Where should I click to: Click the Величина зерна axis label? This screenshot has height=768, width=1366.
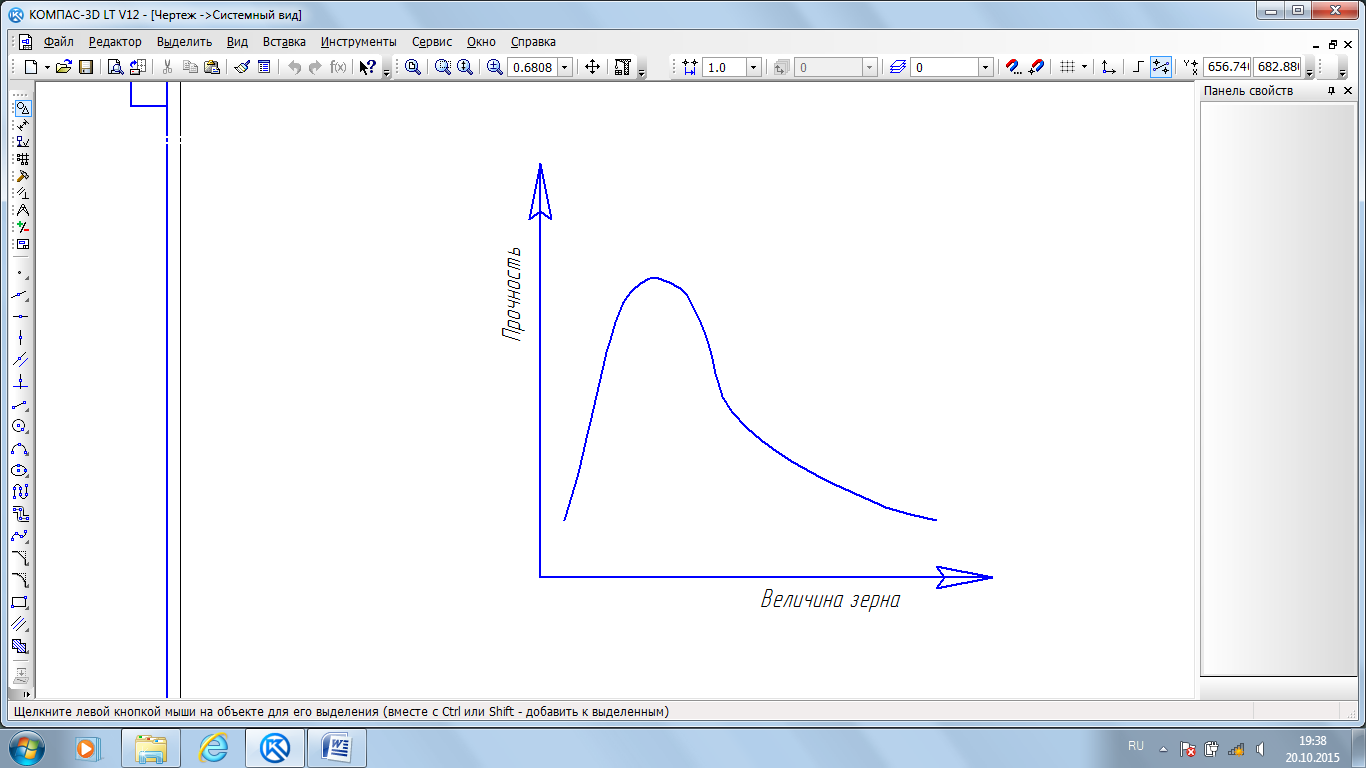pos(830,600)
